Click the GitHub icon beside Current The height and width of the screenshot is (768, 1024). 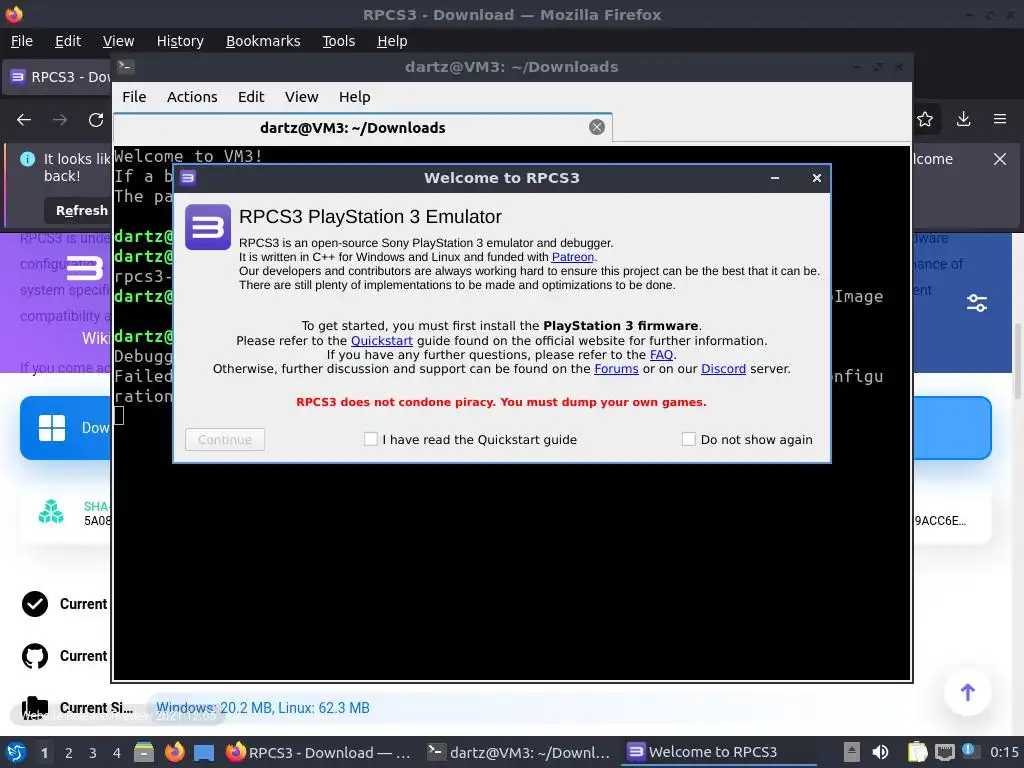pos(35,656)
